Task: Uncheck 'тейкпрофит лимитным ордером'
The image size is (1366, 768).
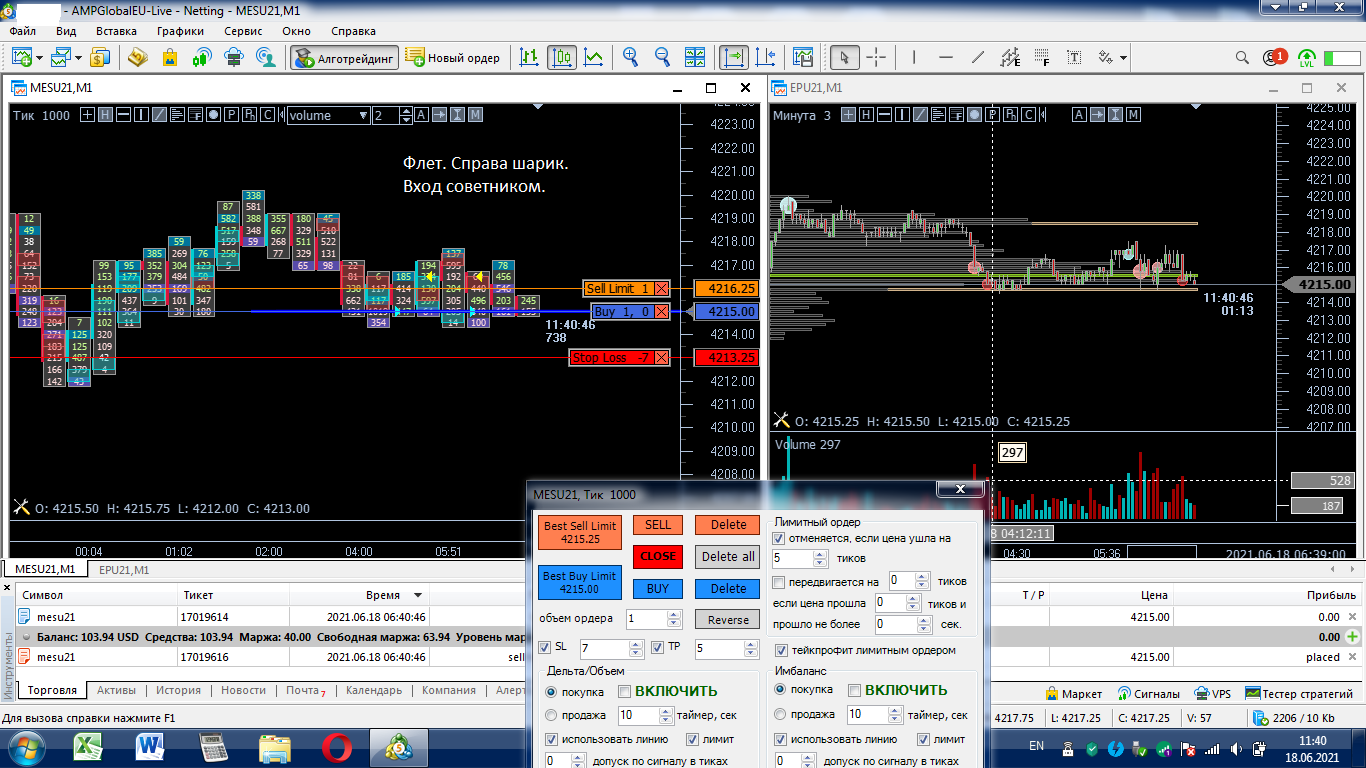Action: click(782, 650)
